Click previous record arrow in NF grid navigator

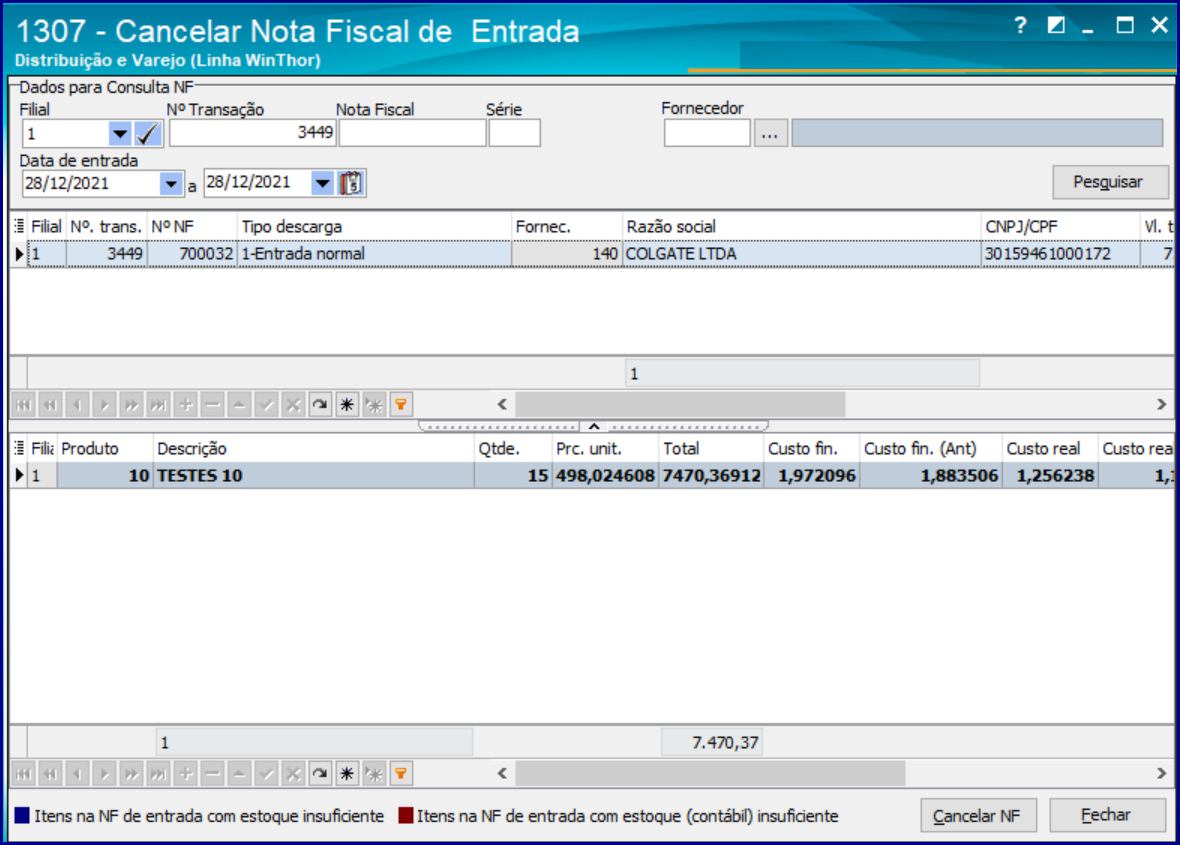click(x=78, y=405)
